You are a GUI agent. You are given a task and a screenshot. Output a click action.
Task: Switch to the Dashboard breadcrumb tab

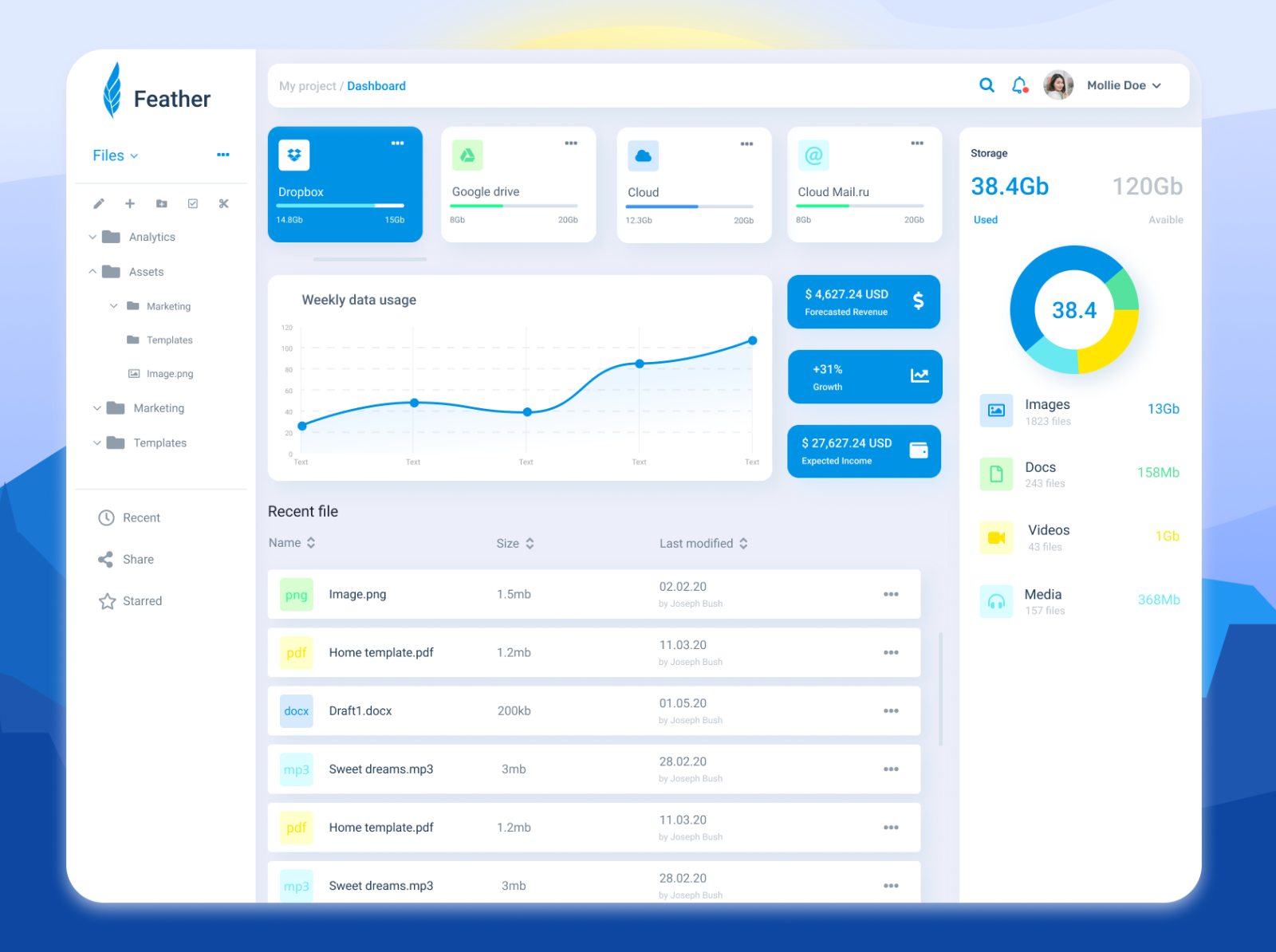(x=376, y=85)
